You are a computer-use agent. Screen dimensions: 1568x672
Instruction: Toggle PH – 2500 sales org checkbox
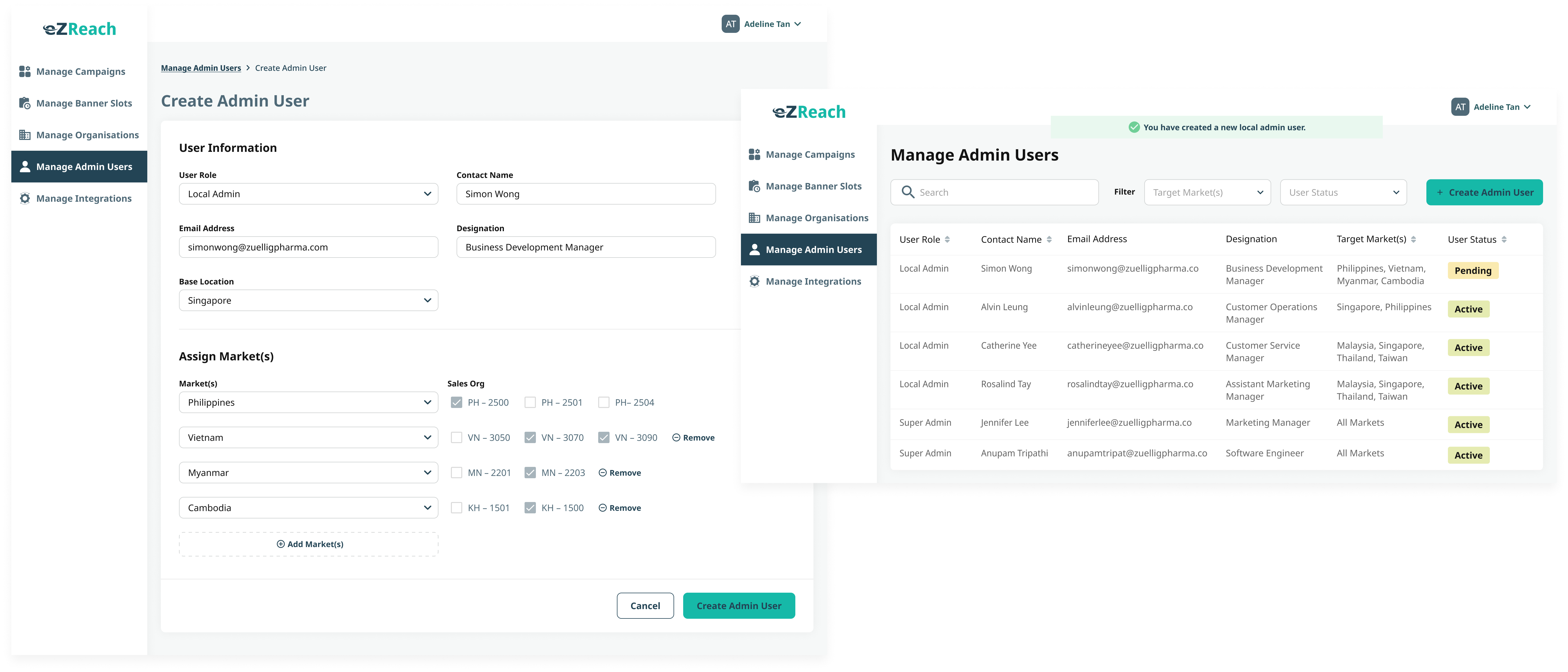click(x=457, y=402)
